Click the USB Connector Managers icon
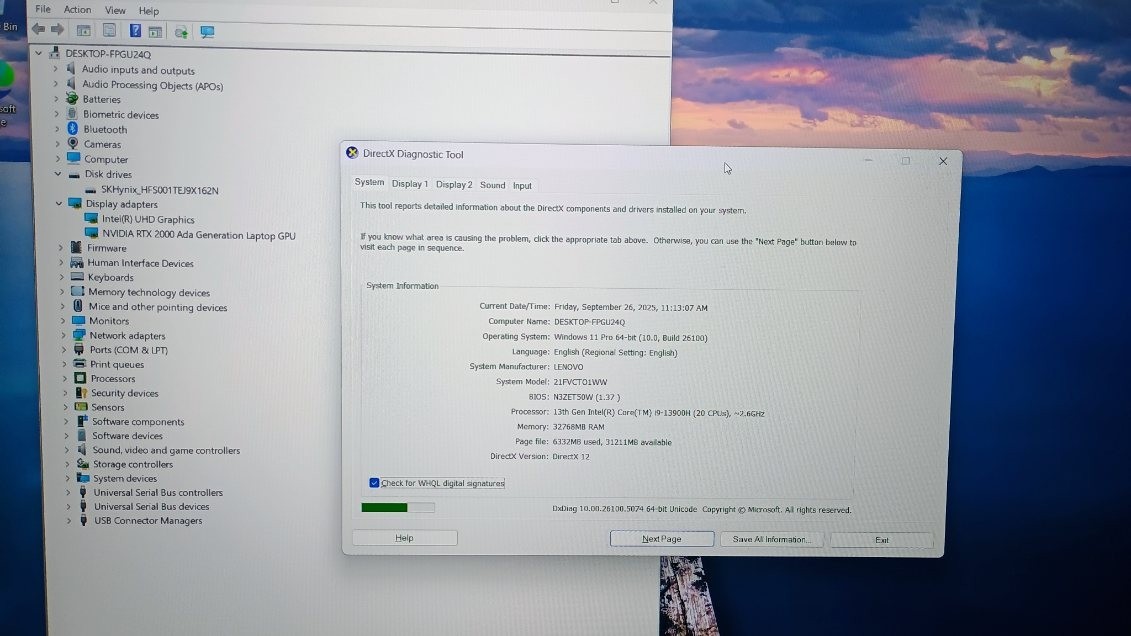 click(x=84, y=520)
